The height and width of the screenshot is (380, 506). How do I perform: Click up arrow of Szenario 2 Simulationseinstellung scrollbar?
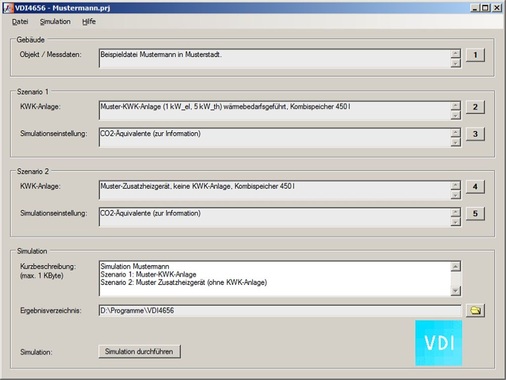(x=456, y=212)
